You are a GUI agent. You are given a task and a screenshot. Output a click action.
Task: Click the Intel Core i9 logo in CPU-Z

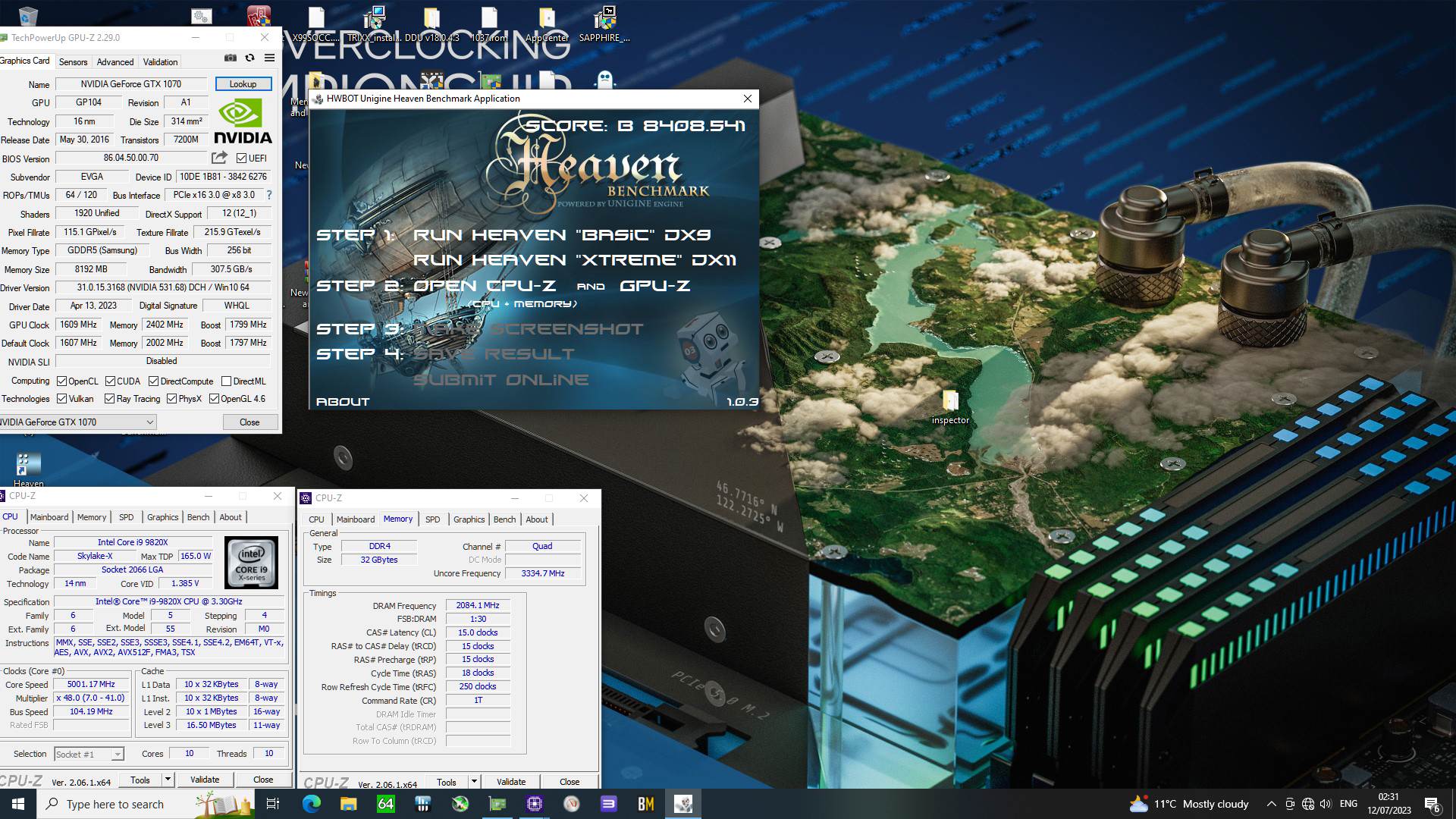click(x=252, y=563)
